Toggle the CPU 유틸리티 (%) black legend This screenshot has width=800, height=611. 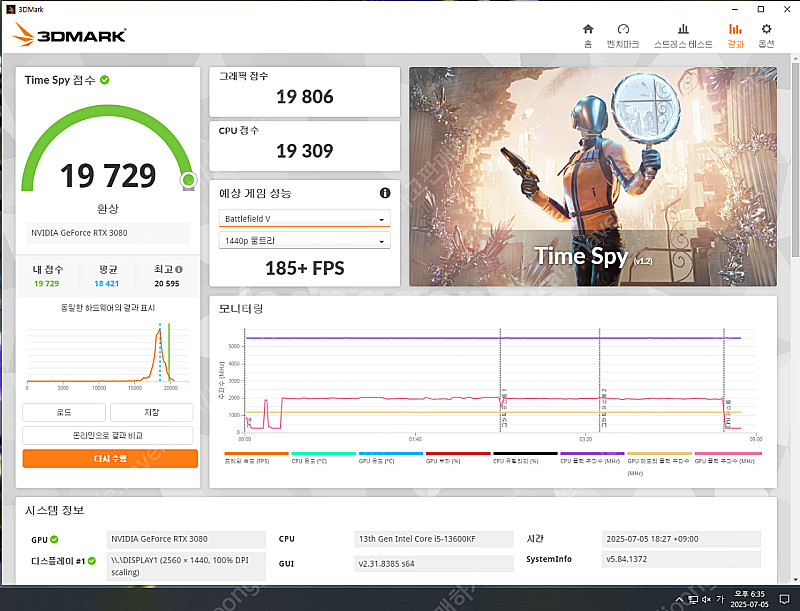(x=525, y=457)
